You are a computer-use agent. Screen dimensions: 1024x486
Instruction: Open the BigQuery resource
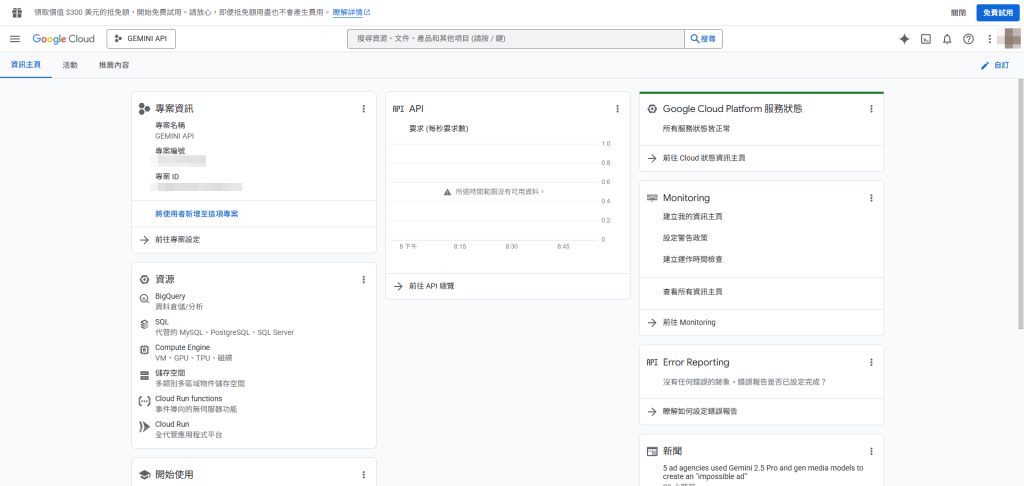170,296
